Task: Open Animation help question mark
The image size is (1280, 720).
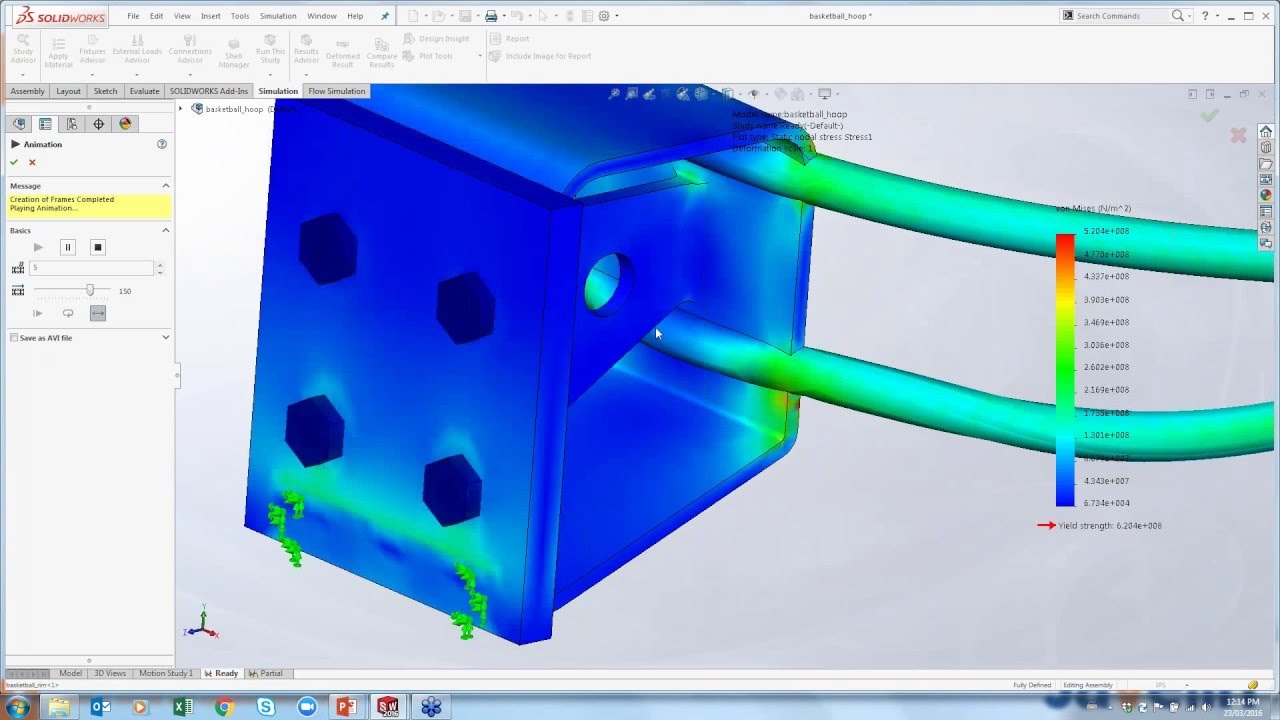Action: (162, 144)
